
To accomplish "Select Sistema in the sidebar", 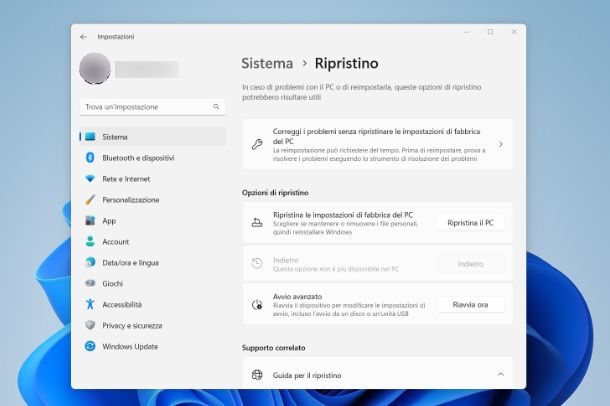I will [x=152, y=137].
